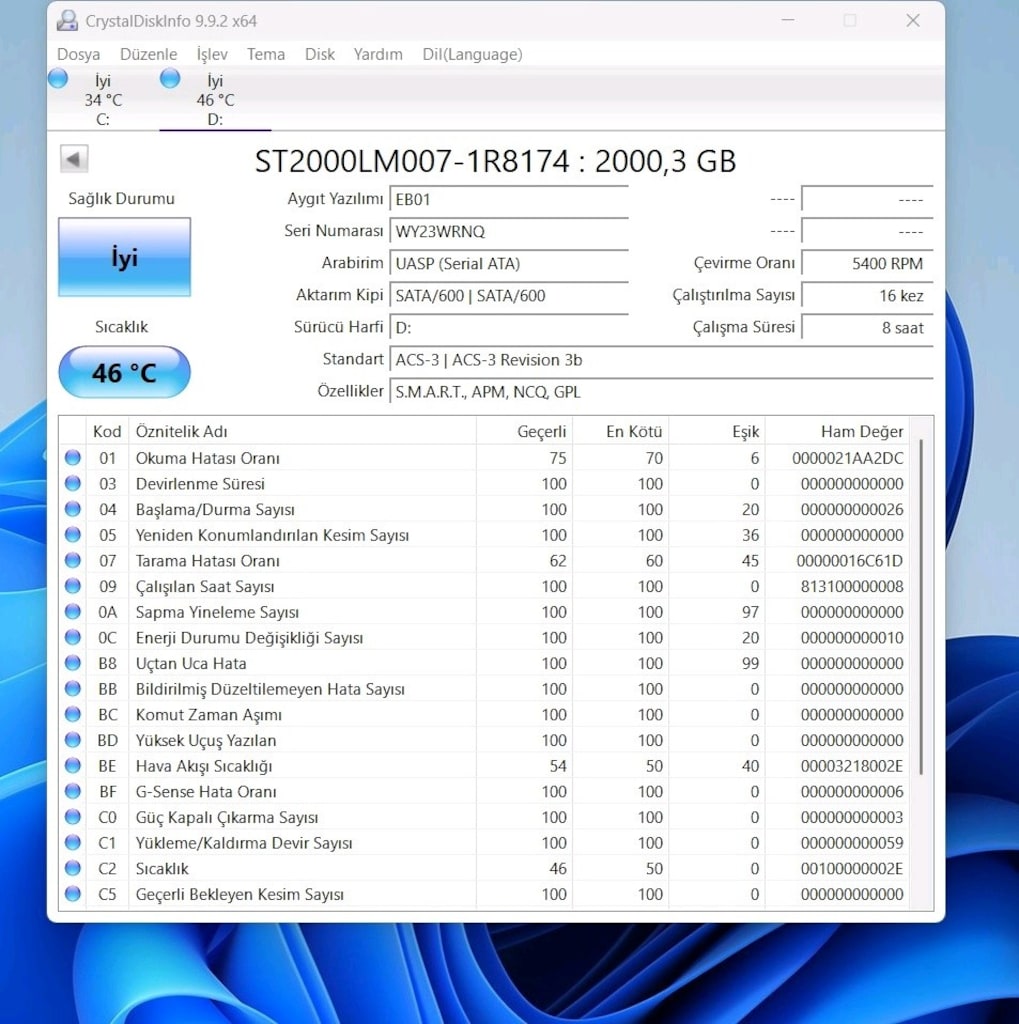Open the Düzenle menu
Screen dimensions: 1019x1024
148,54
